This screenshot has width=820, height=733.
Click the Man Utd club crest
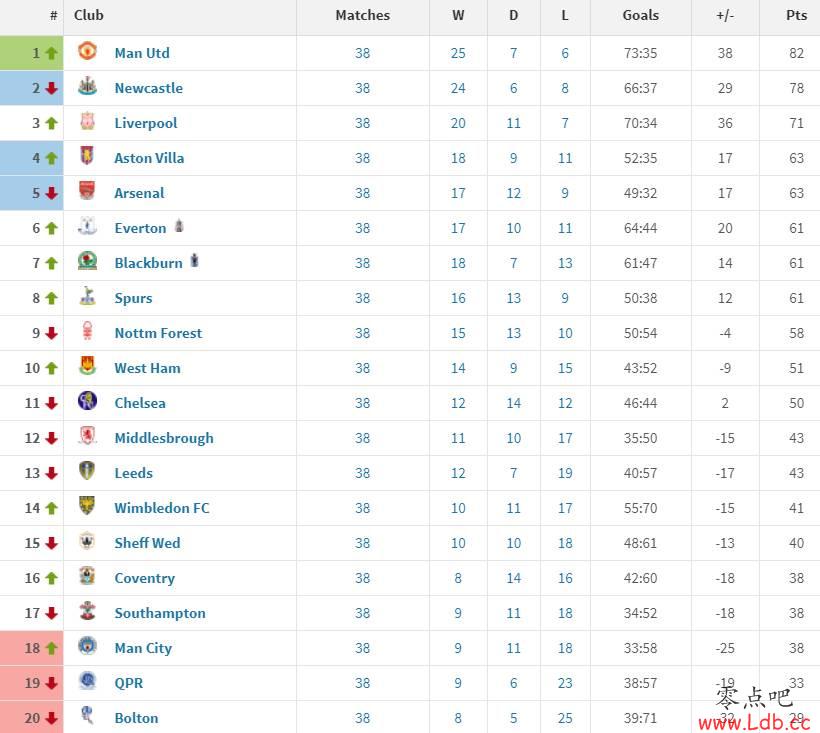(87, 51)
